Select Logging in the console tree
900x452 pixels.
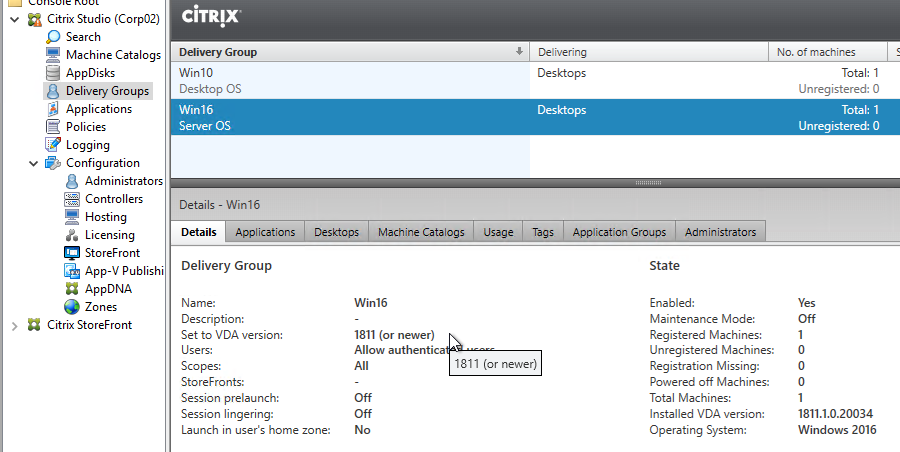(x=88, y=145)
